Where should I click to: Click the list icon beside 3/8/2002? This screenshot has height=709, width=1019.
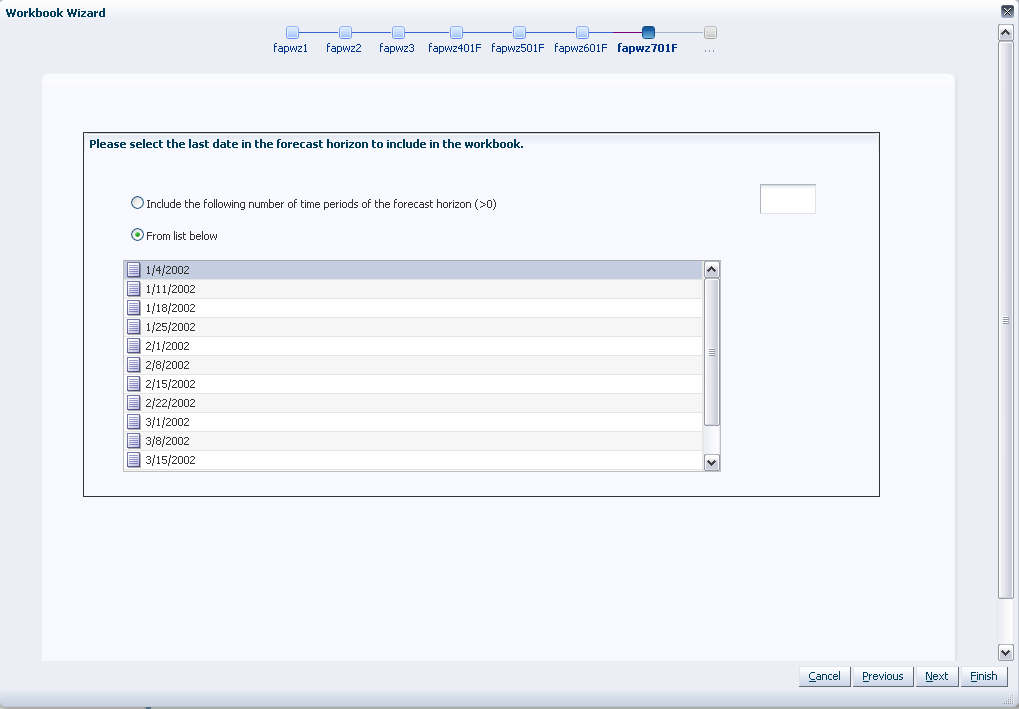pos(133,441)
